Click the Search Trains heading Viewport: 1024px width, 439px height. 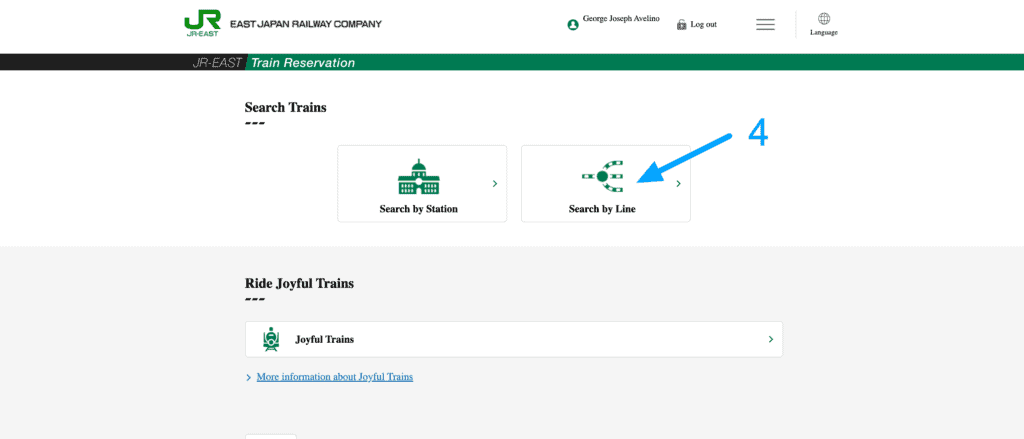coord(285,108)
